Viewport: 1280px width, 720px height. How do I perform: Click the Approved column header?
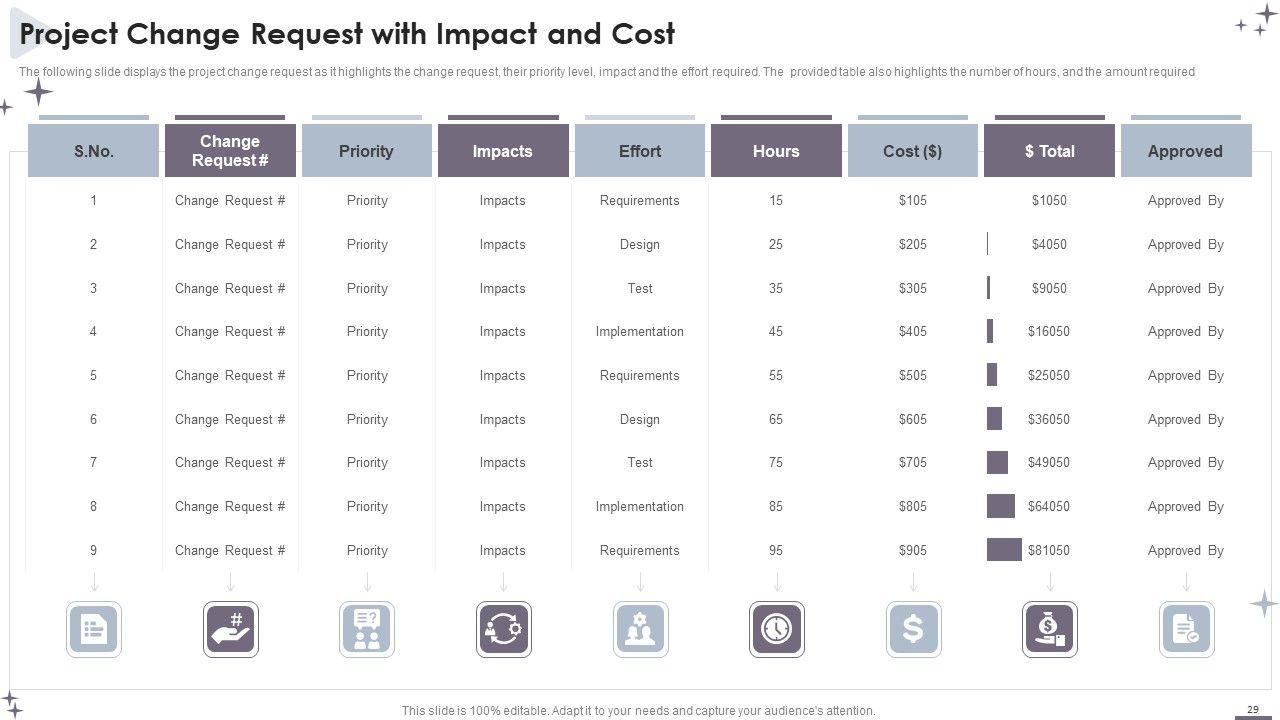(1185, 151)
